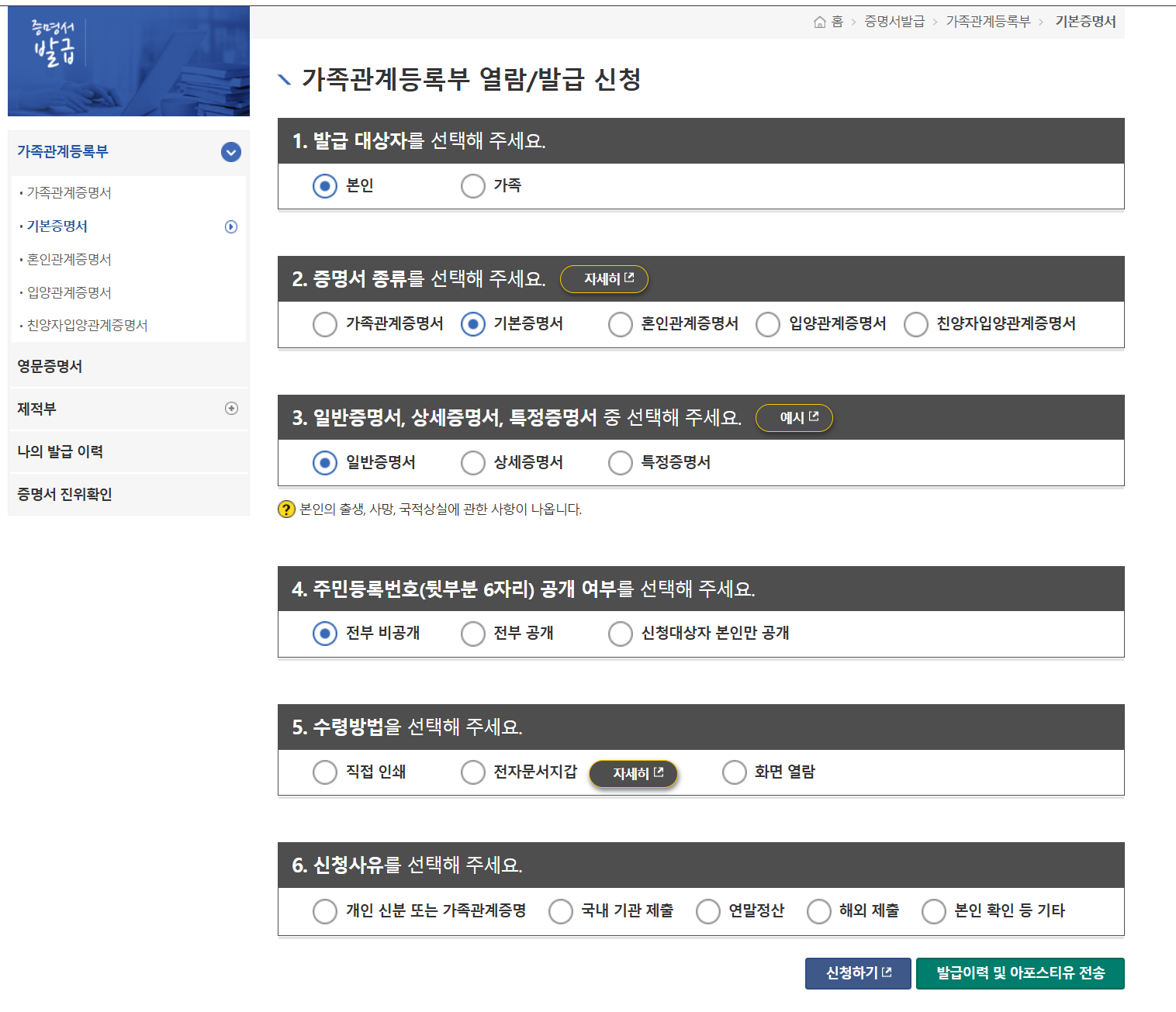Select 상세증명서 in section 3

473,463
